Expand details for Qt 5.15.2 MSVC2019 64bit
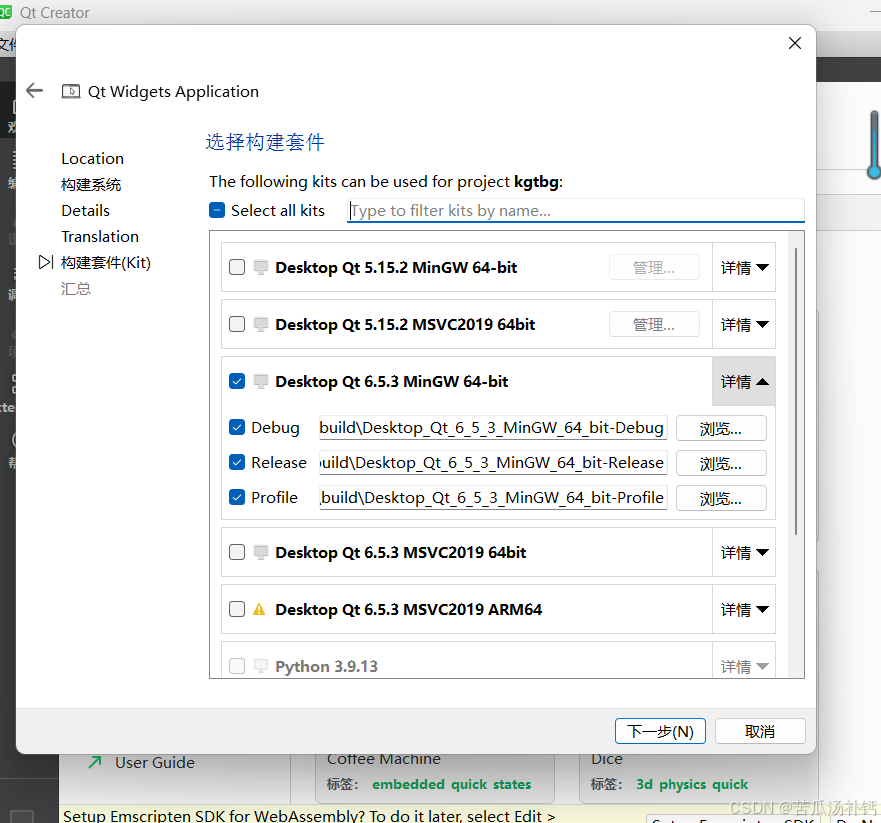This screenshot has width=881, height=823. (x=744, y=324)
